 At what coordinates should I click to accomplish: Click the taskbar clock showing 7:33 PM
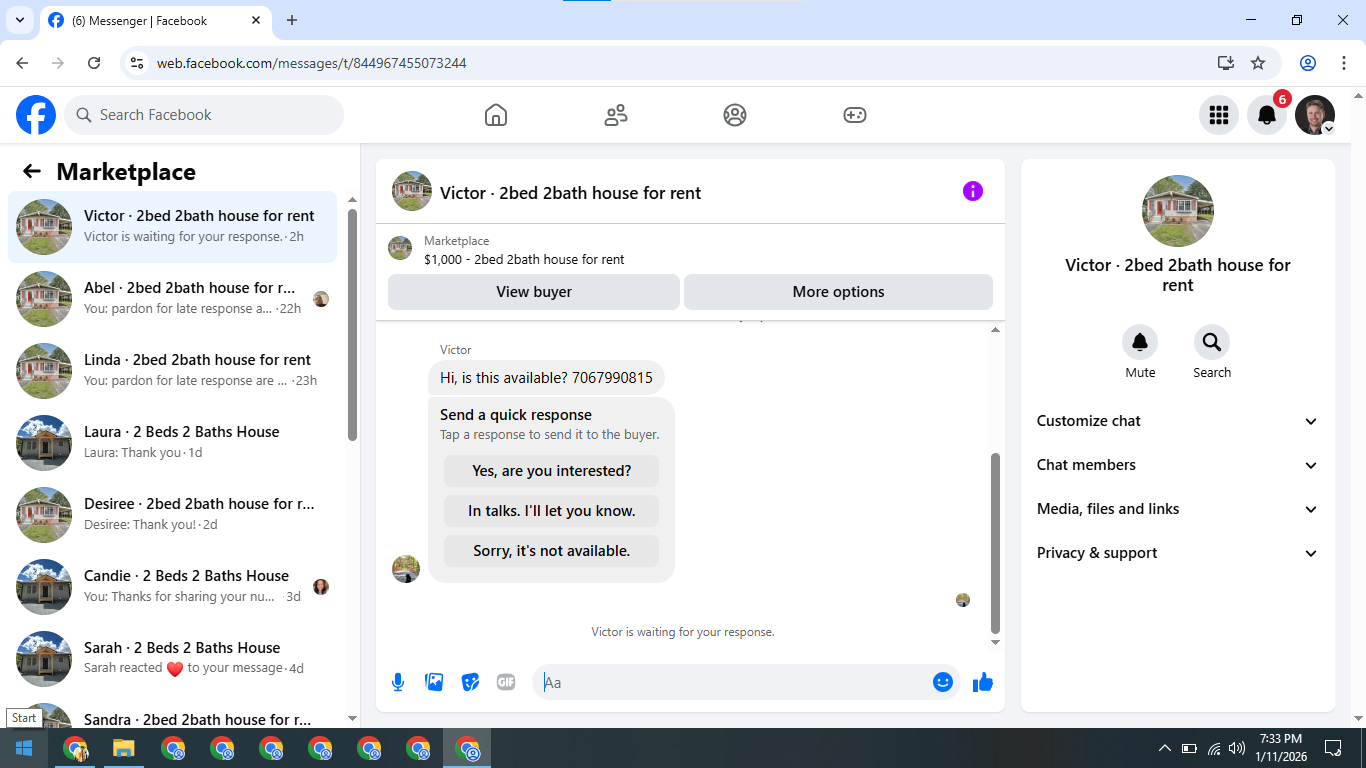(x=1280, y=748)
